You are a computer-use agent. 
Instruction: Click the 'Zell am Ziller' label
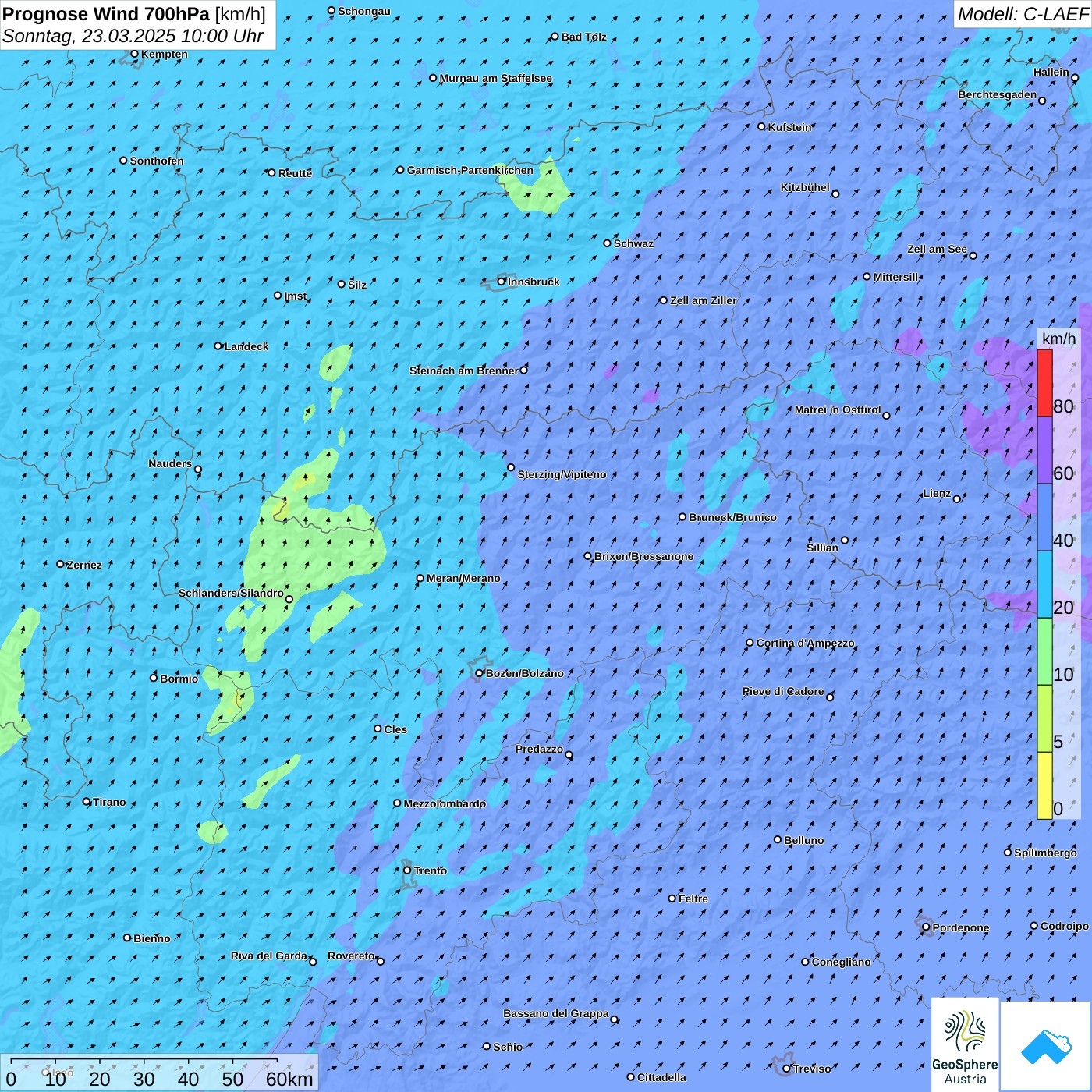[704, 300]
